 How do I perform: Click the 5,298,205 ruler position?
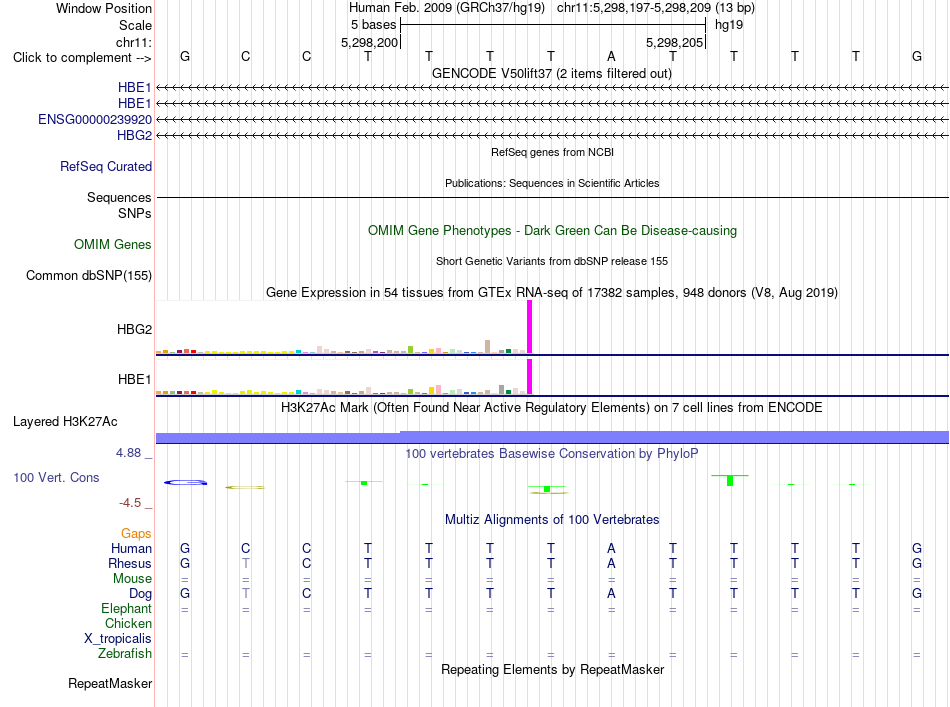pos(674,42)
